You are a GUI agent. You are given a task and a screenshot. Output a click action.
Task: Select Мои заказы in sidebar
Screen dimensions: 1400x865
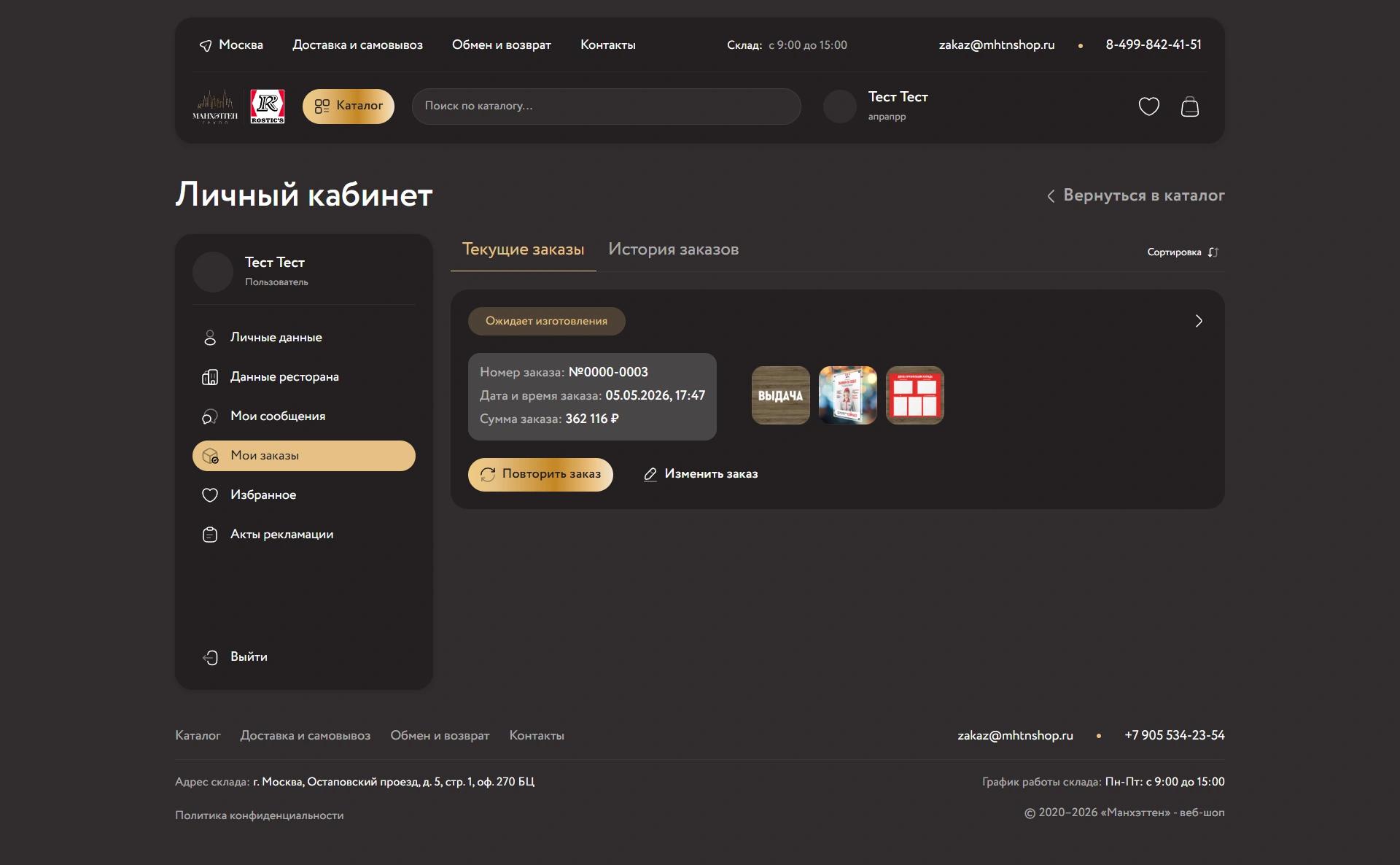(304, 456)
